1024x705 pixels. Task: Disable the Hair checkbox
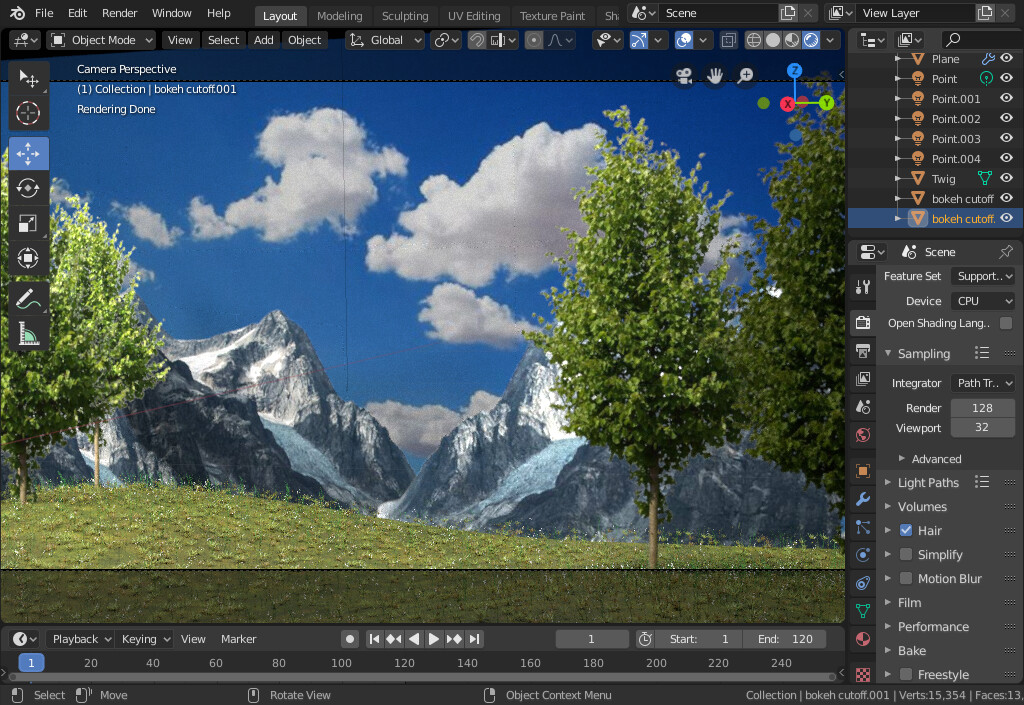click(906, 530)
